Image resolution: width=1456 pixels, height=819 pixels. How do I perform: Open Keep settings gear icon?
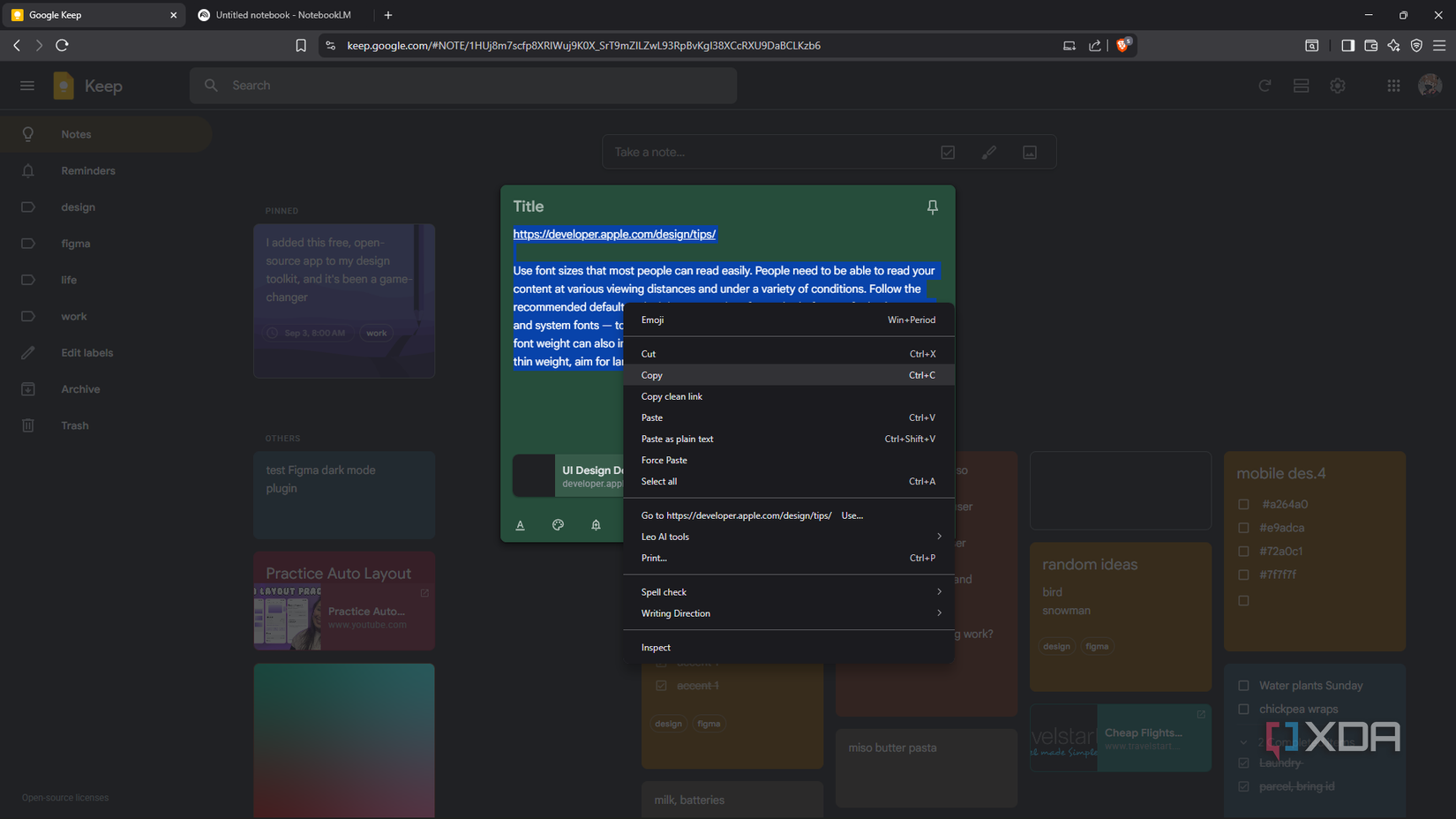point(1338,86)
